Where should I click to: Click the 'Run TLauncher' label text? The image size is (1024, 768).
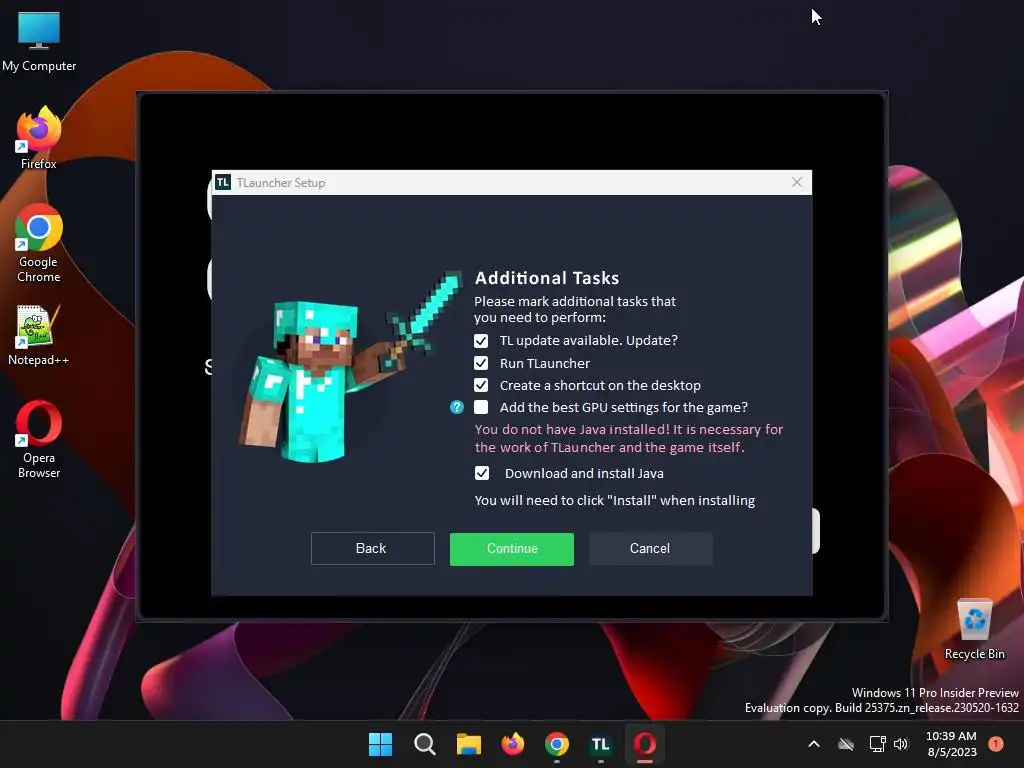(x=545, y=363)
